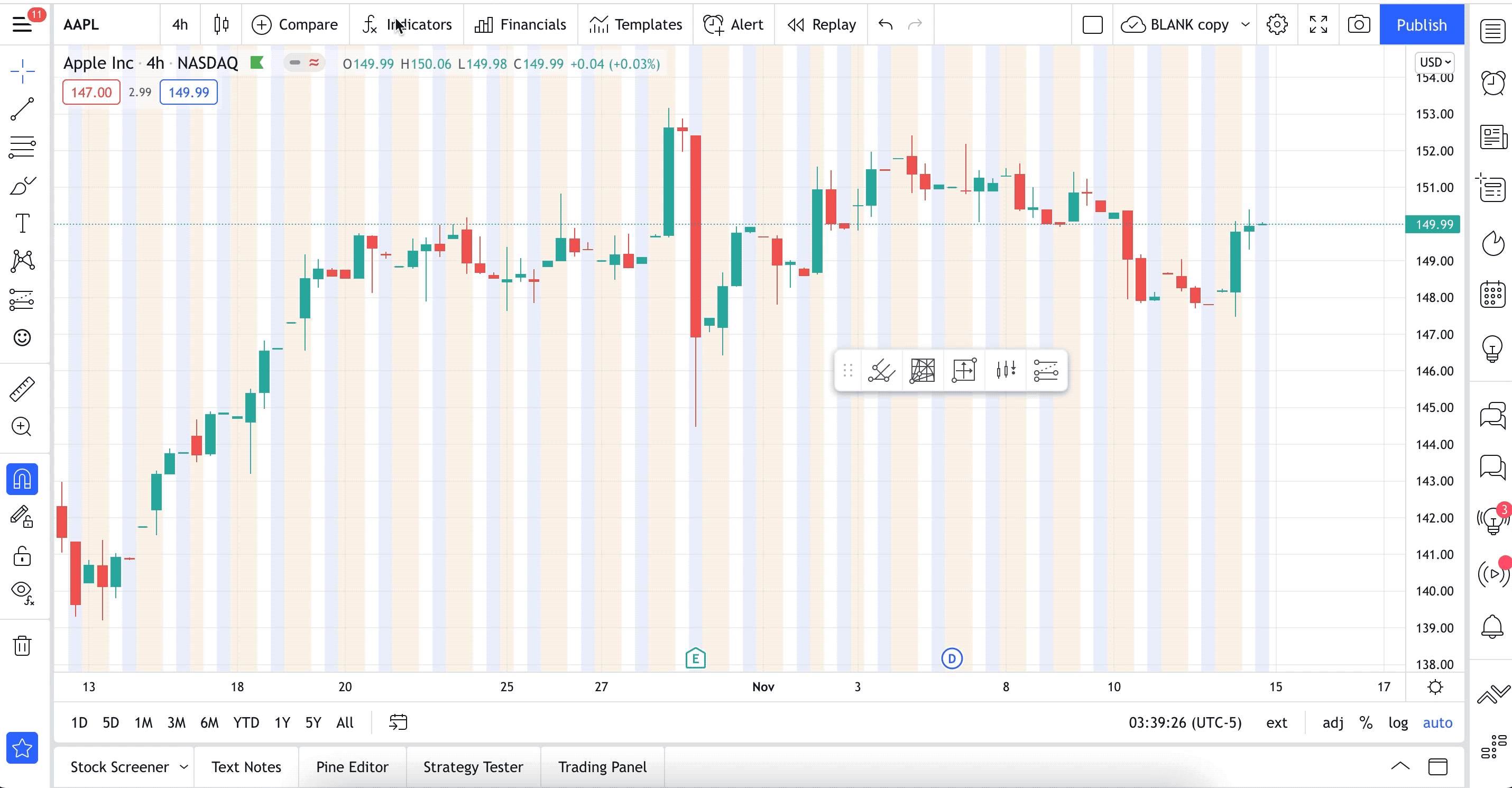Set the chart range to 1Y
The width and height of the screenshot is (1512, 788).
(x=282, y=722)
